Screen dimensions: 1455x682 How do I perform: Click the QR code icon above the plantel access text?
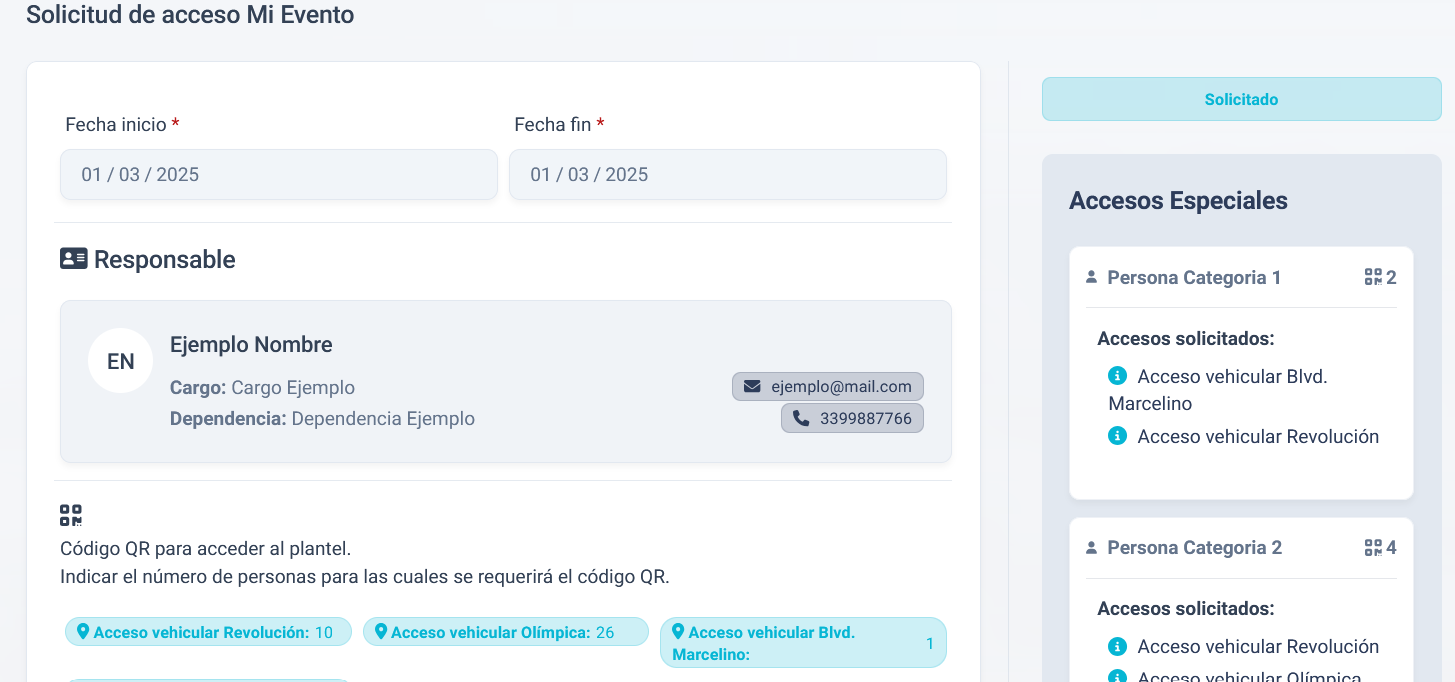[x=70, y=514]
